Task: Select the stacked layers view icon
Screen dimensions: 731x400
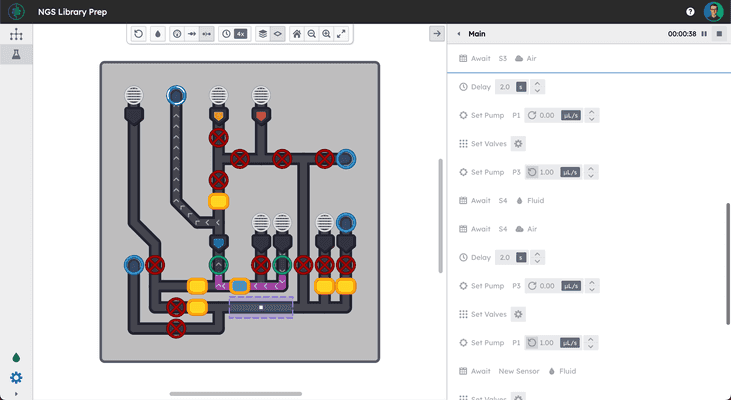Action: coord(263,34)
